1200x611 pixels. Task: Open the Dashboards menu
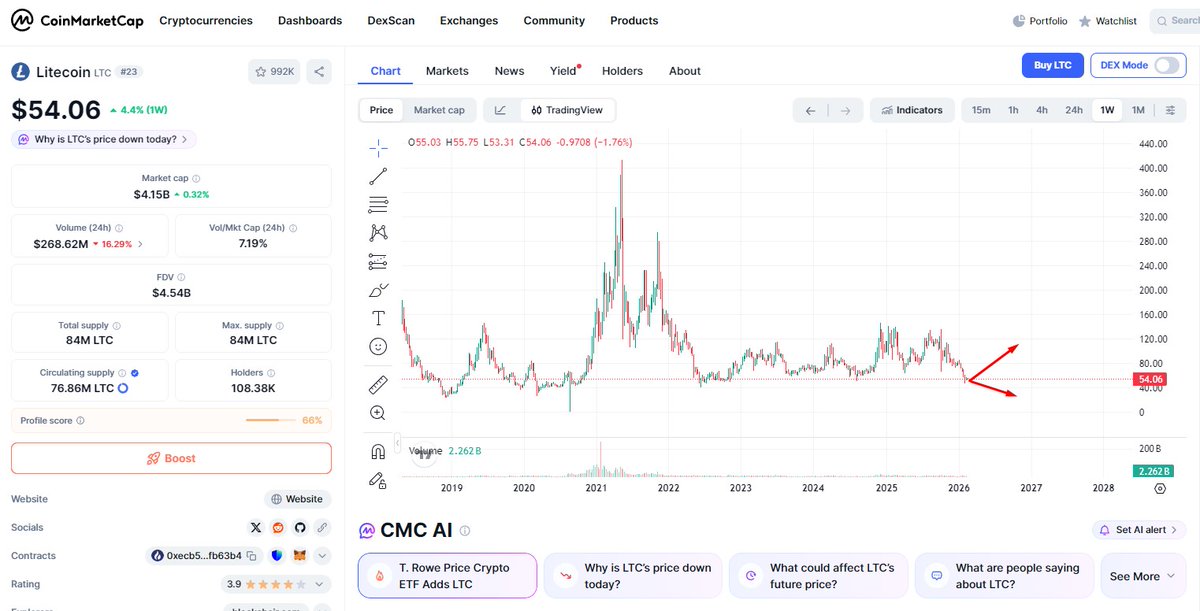[310, 20]
